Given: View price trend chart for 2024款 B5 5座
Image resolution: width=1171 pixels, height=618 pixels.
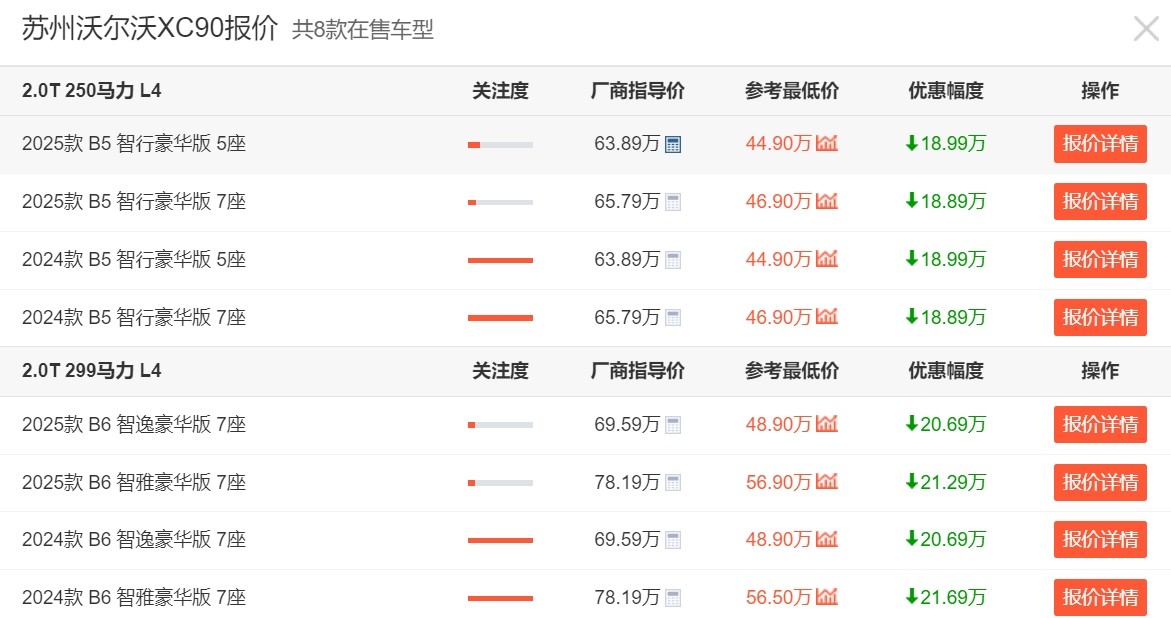Looking at the screenshot, I should click(x=827, y=259).
